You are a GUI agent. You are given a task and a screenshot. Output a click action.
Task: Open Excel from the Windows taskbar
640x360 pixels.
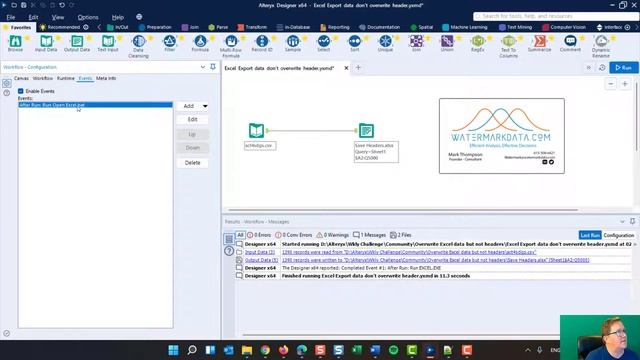pos(357,350)
